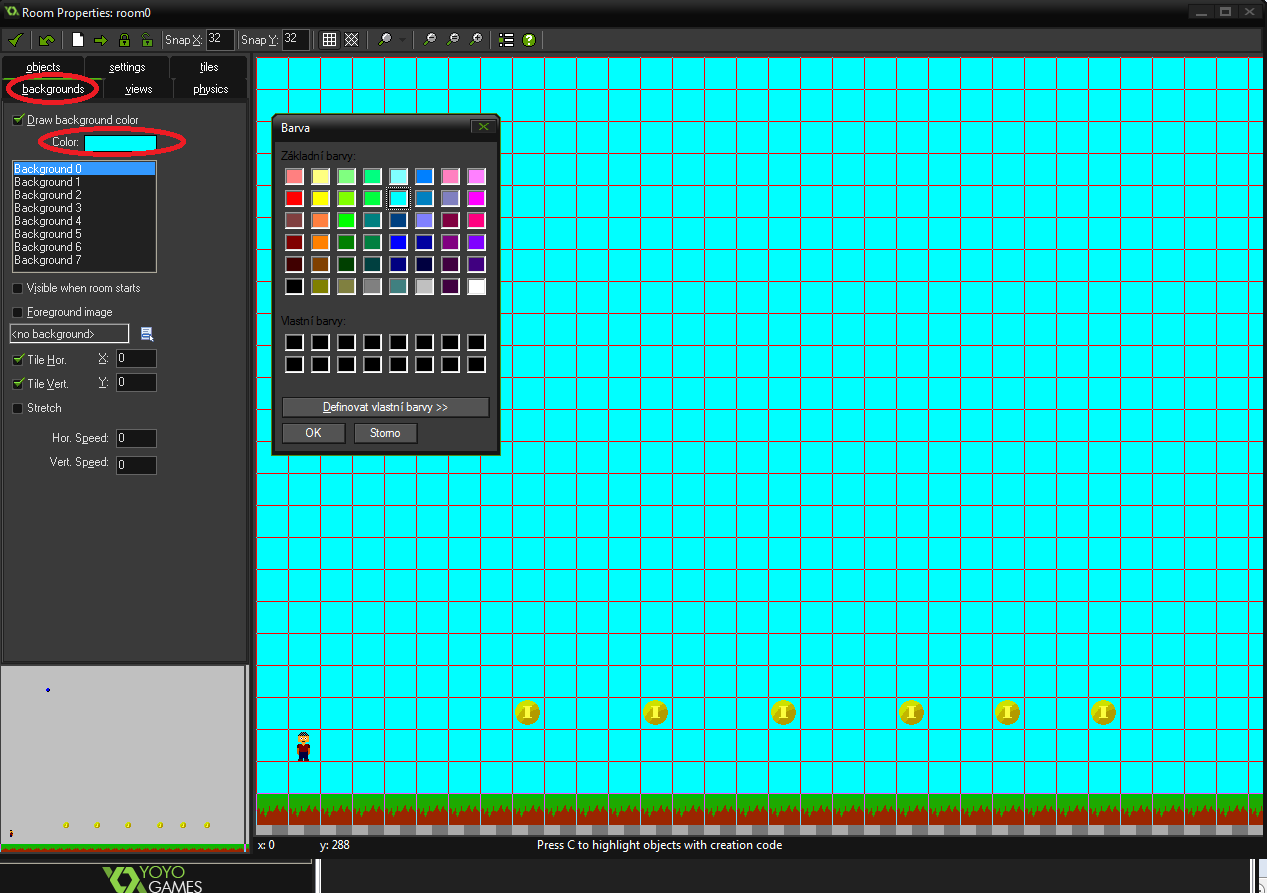Click the Y offset input field
The height and width of the screenshot is (893, 1267).
point(136,382)
